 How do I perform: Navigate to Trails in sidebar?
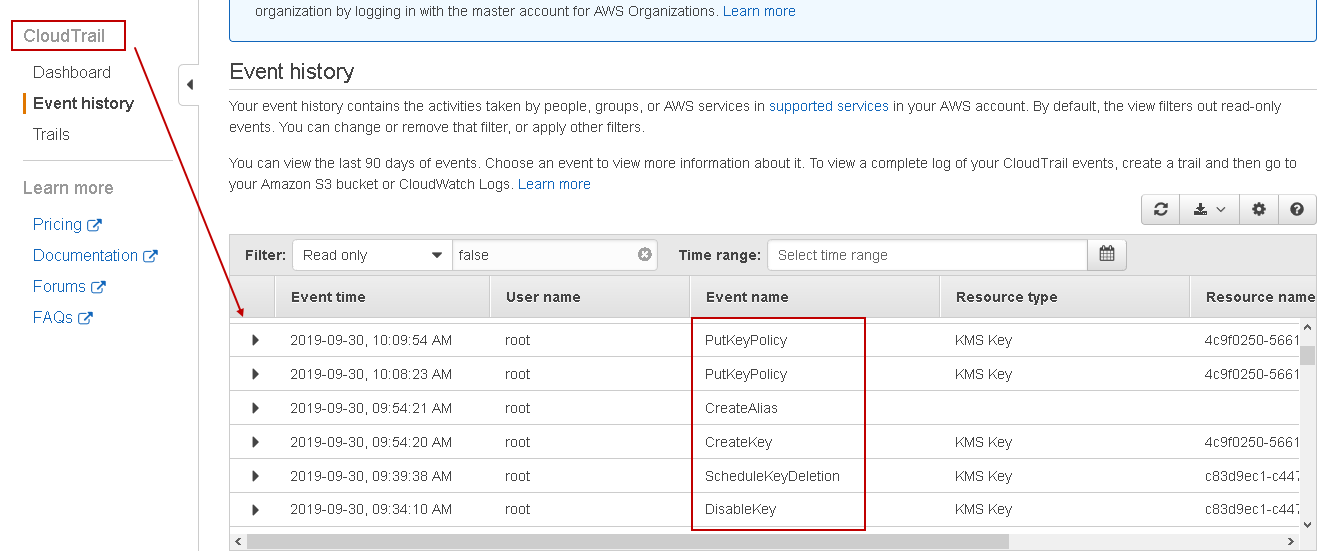click(x=51, y=134)
